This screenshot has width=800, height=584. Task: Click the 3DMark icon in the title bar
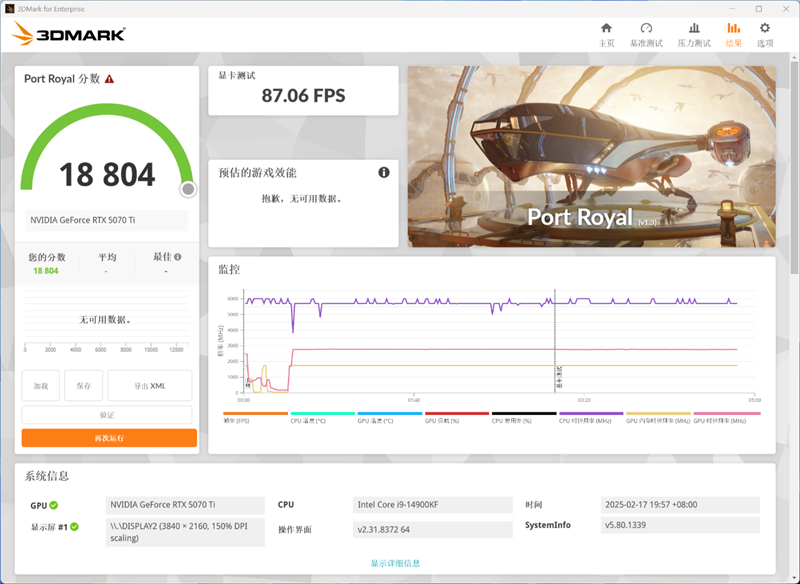coord(9,8)
